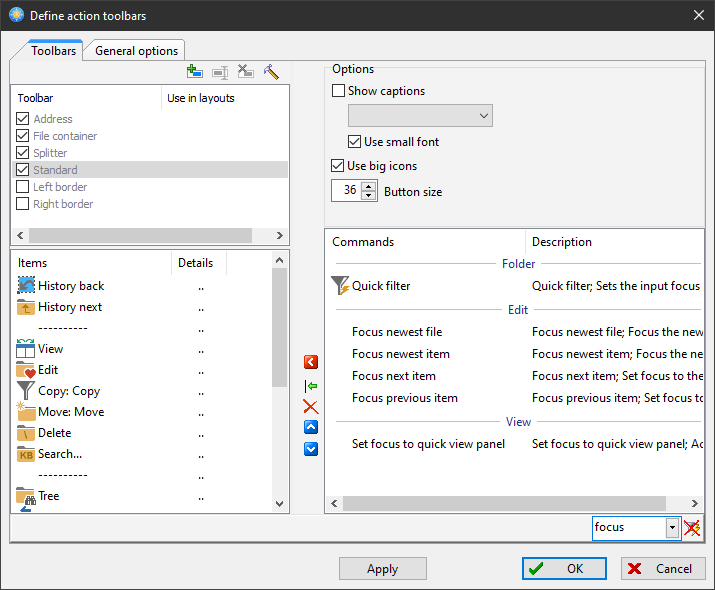Switch to General options tab
715x590 pixels.
[136, 51]
